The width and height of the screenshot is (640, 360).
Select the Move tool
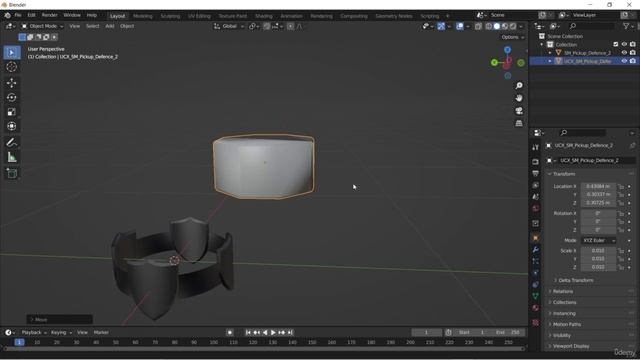tap(11, 83)
